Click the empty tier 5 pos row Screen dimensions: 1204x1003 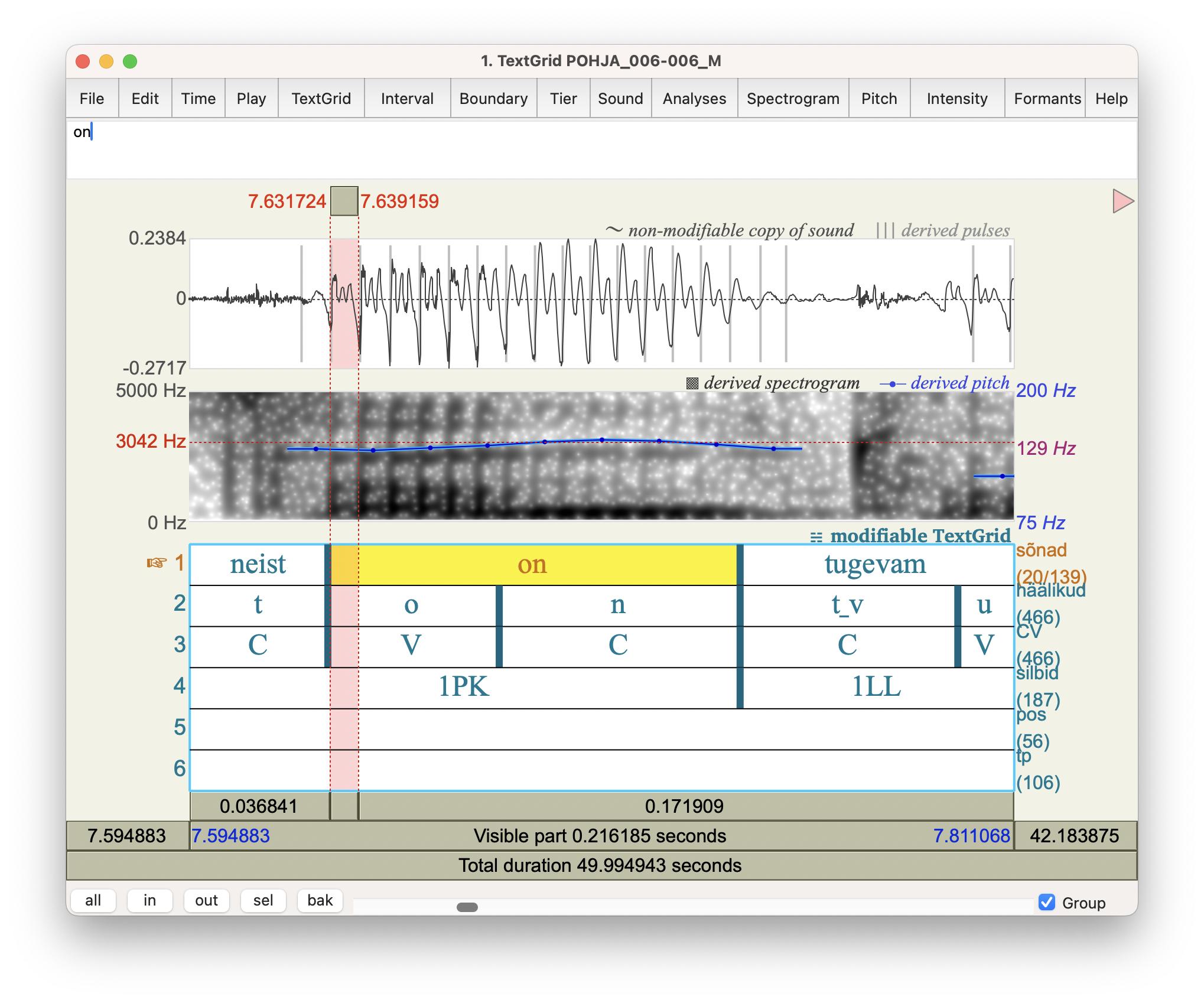coord(601,729)
